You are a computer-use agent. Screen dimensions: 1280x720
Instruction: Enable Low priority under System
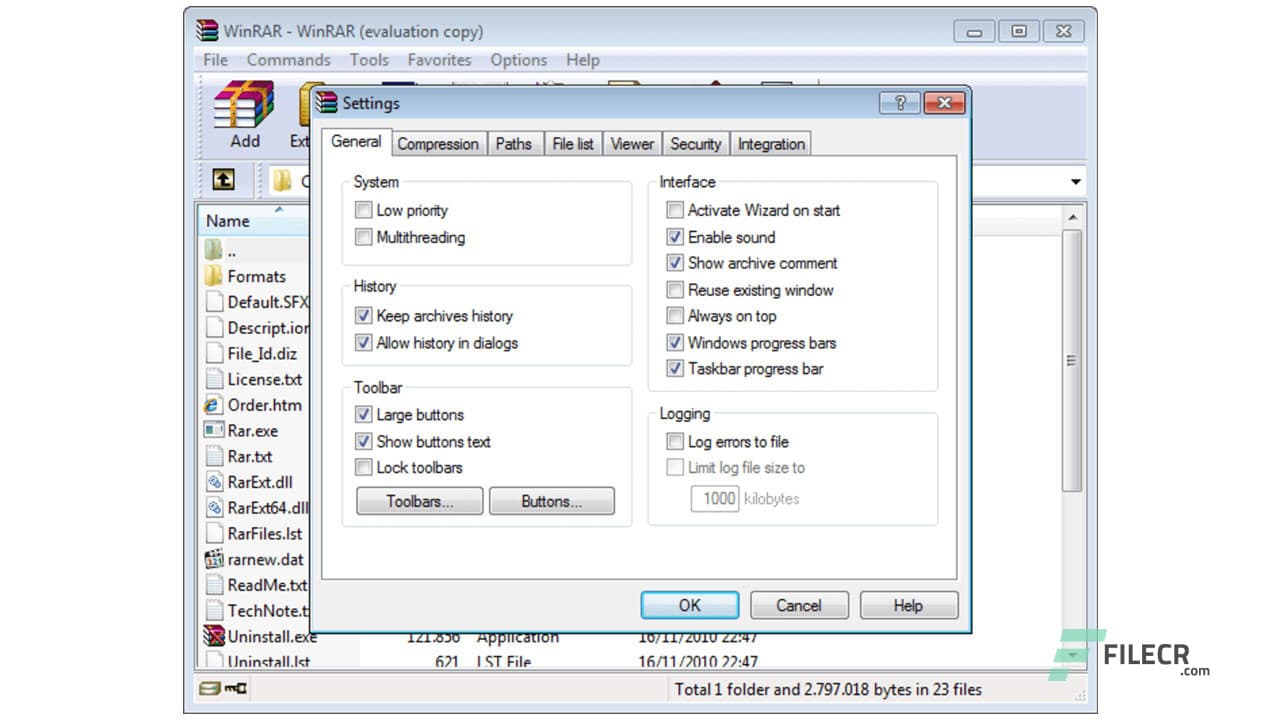(x=363, y=210)
